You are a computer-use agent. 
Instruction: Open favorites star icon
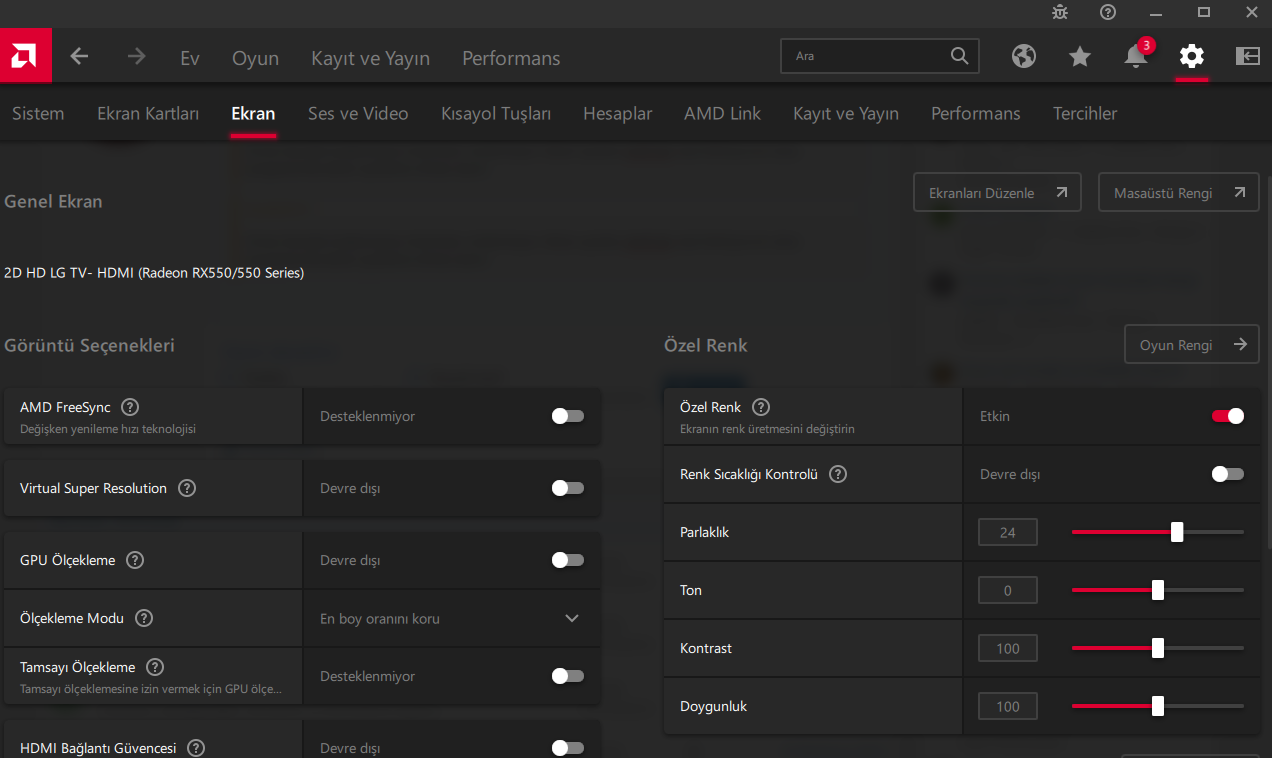tap(1080, 56)
